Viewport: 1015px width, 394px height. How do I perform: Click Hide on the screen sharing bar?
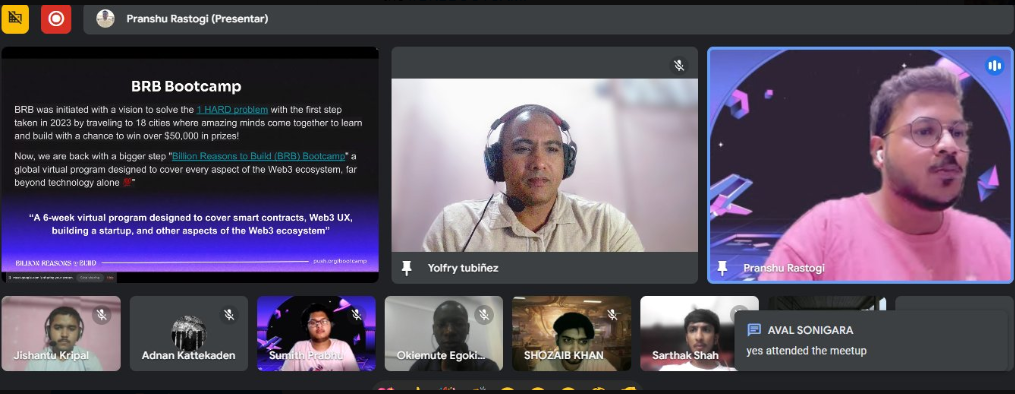(111, 278)
